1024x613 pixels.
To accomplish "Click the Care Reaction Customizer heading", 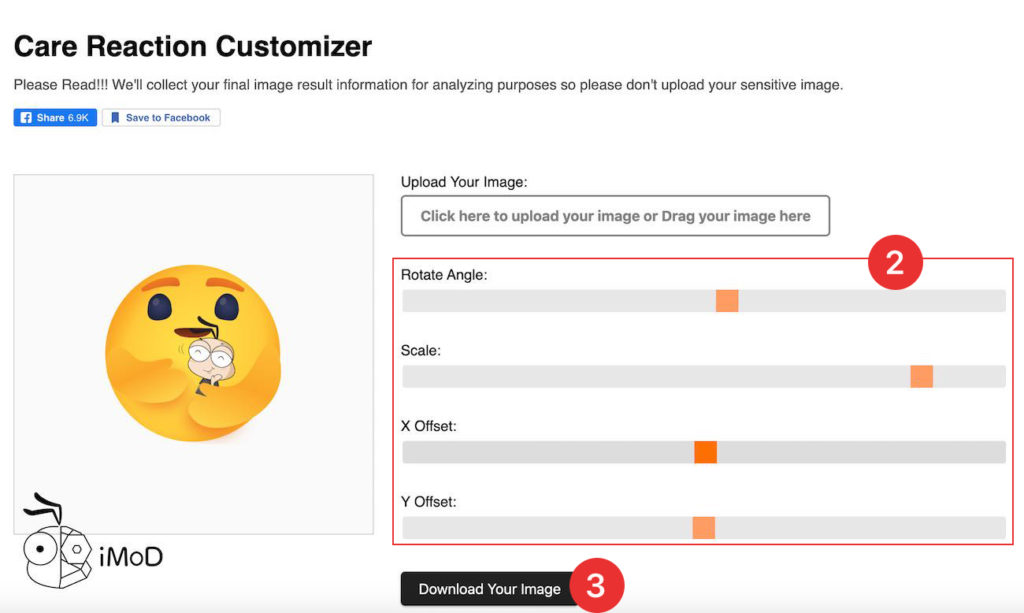I will (x=193, y=46).
